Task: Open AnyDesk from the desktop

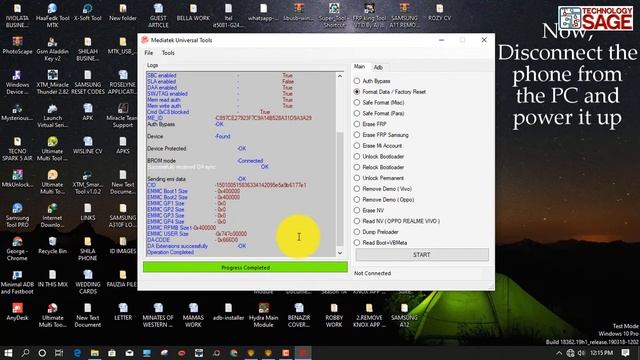Action: tap(17, 312)
